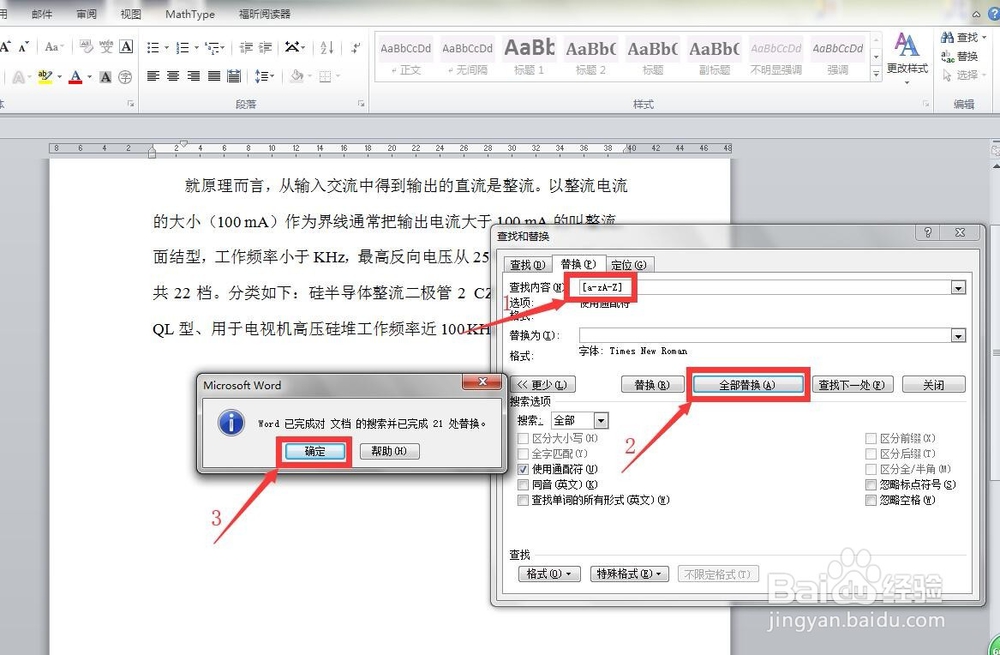Click the Enclose Characters icon
This screenshot has height=655, width=1000.
coord(126,77)
